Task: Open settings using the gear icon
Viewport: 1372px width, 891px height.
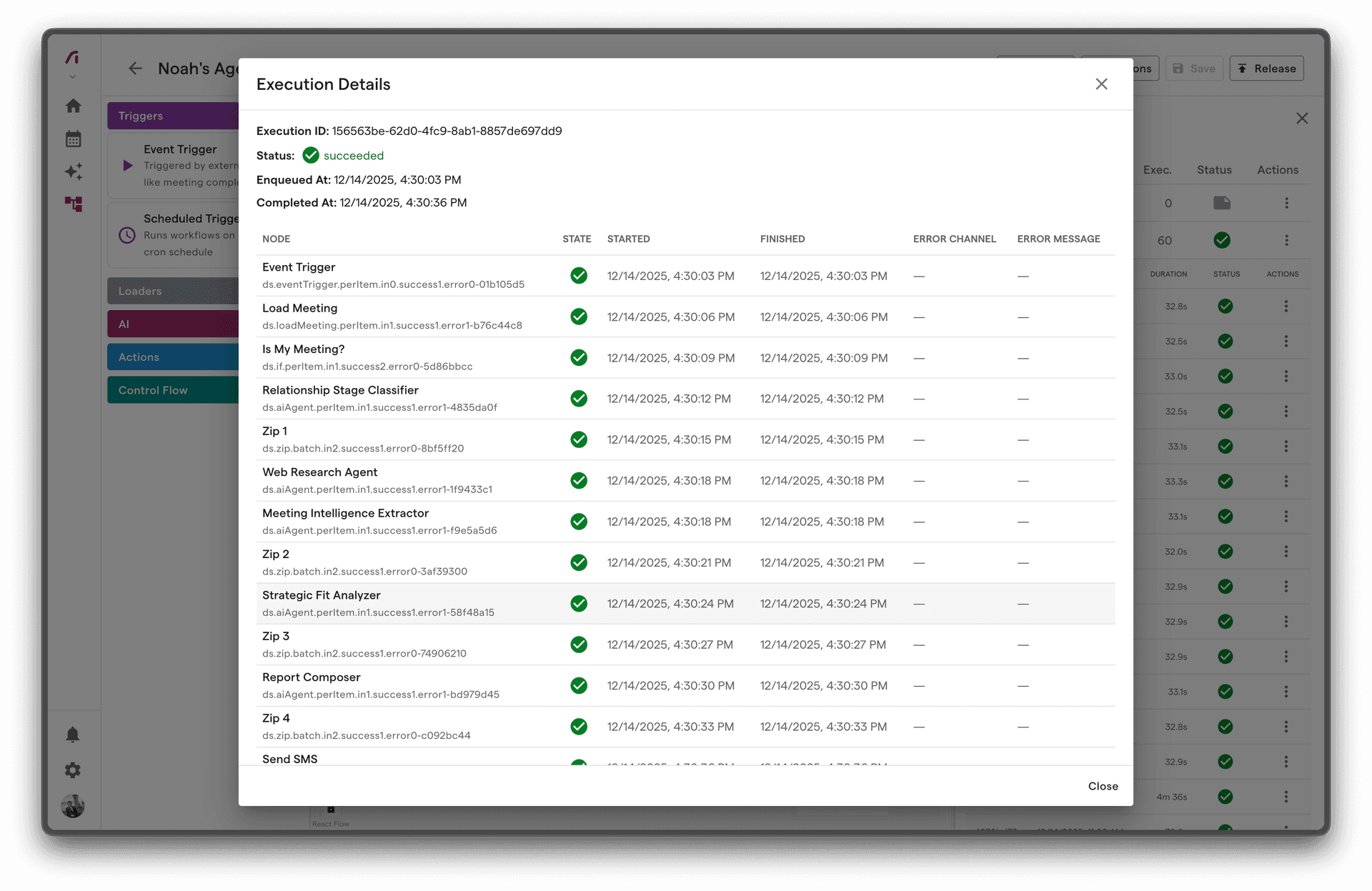Action: pos(73,770)
